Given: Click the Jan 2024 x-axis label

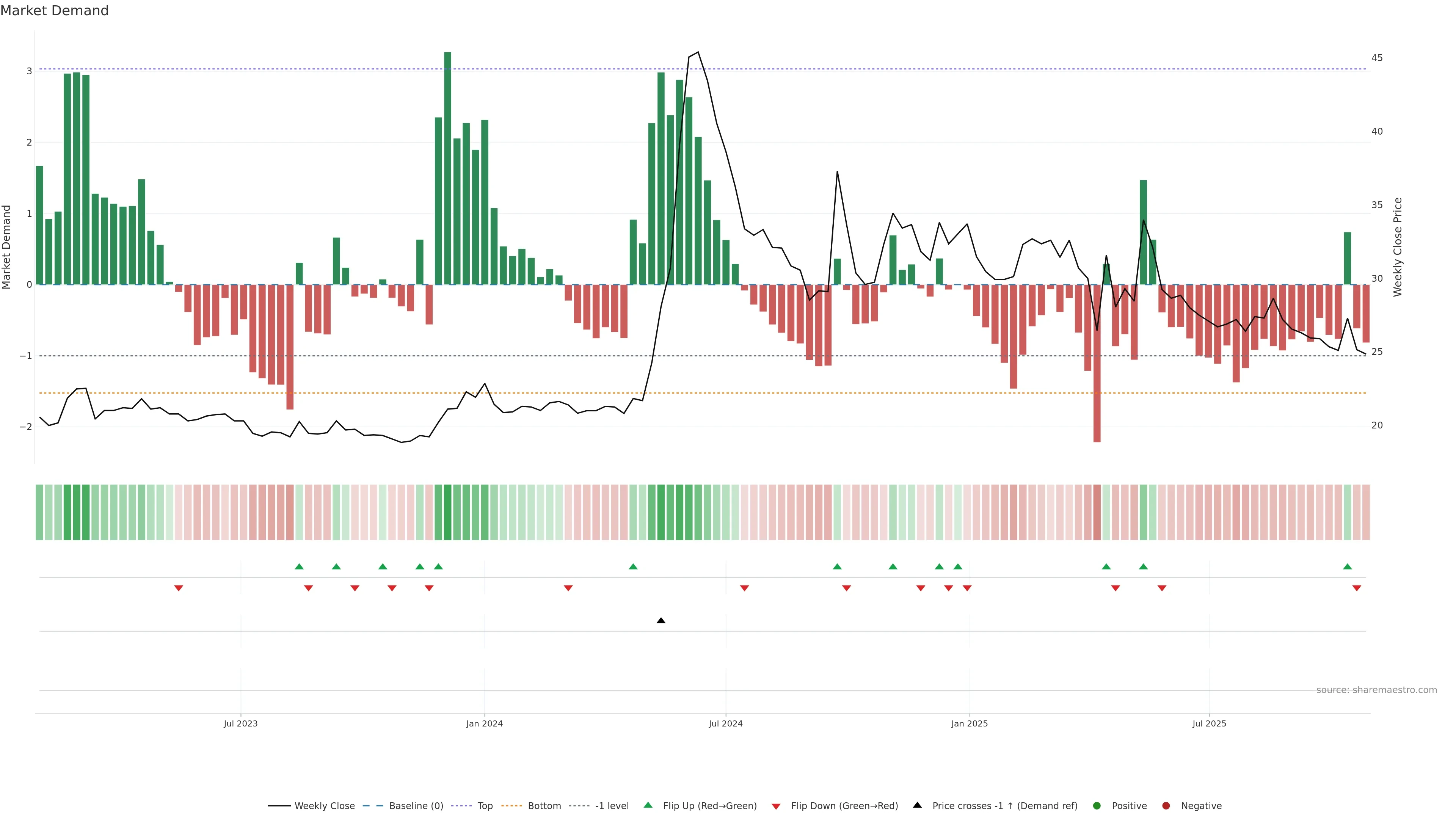Looking at the screenshot, I should (x=485, y=723).
